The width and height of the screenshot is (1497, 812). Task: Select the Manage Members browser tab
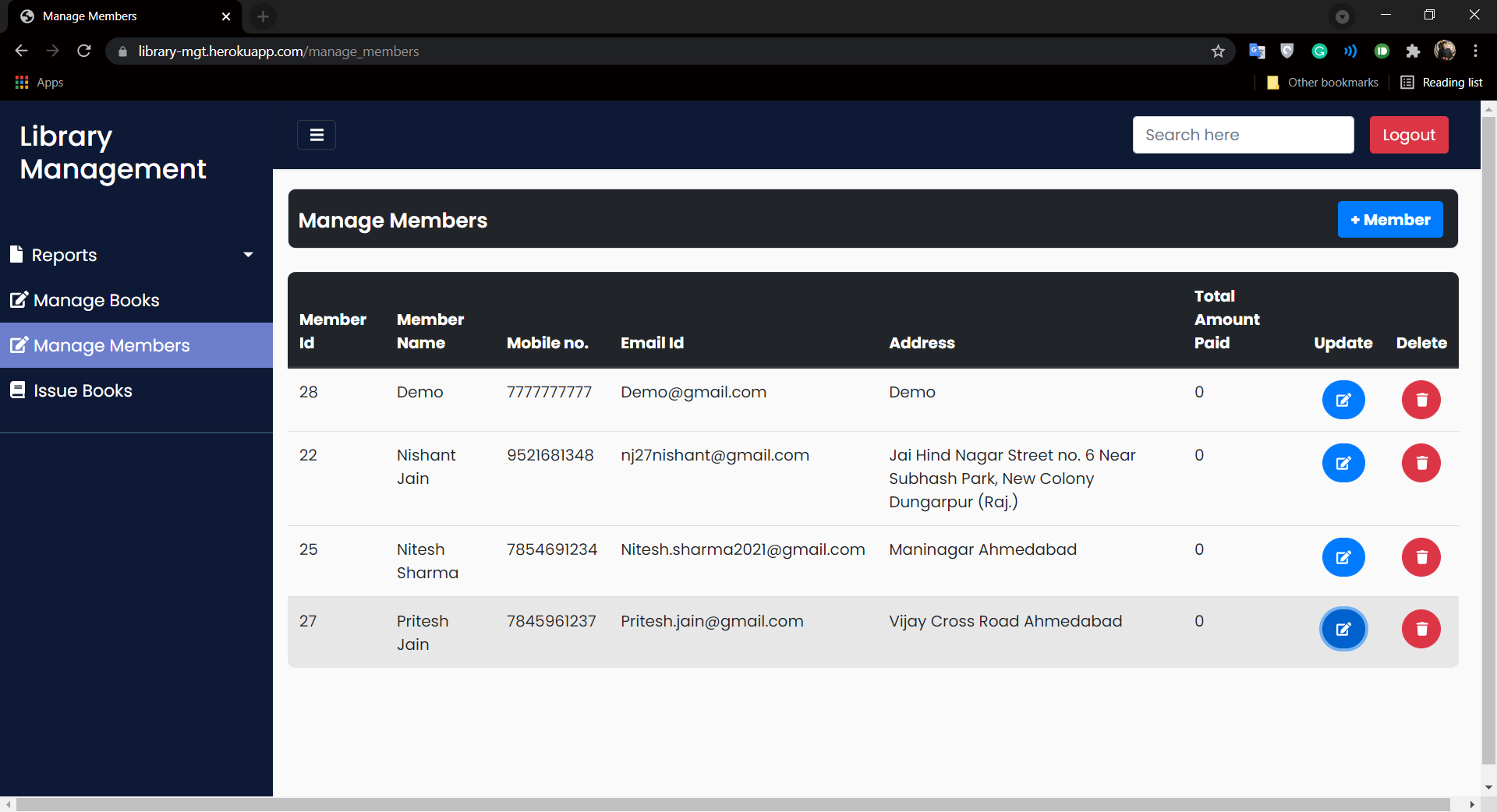tap(109, 16)
